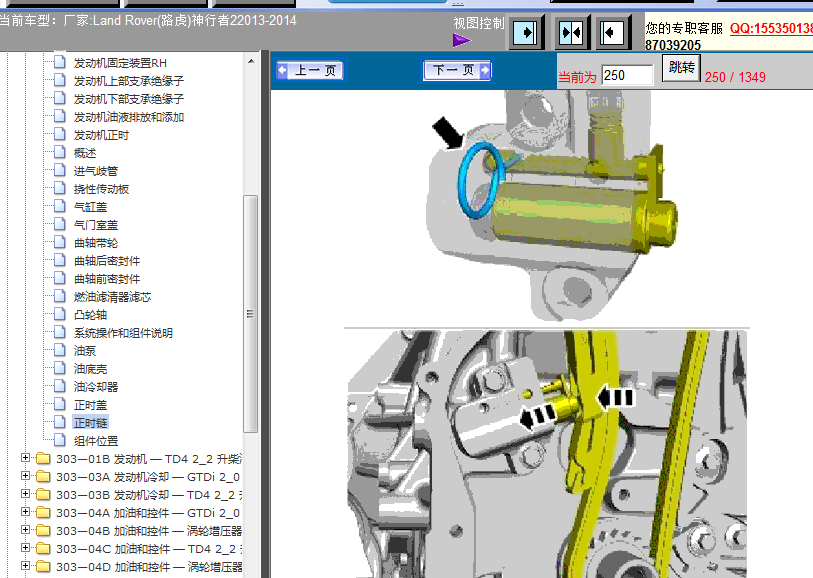Image resolution: width=813 pixels, height=578 pixels.
Task: Open document 凸轮轴
Action: point(90,315)
